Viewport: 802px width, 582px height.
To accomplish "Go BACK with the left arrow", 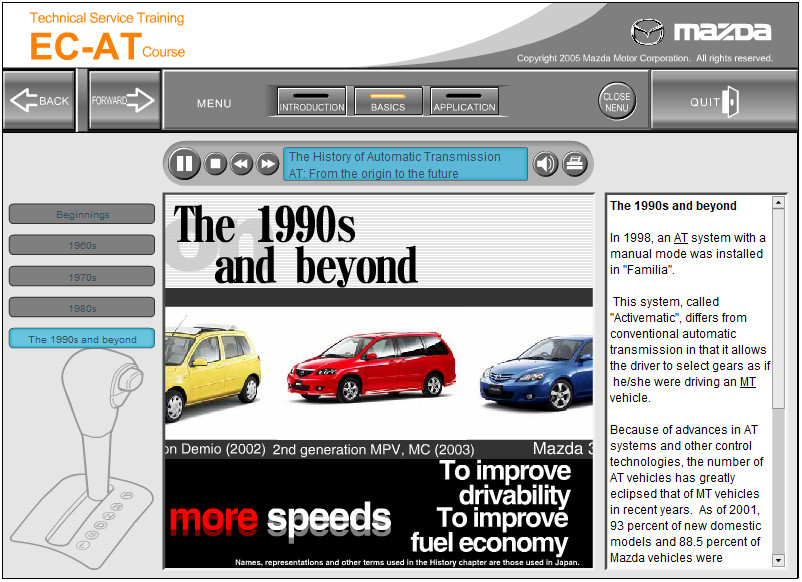I will tap(39, 100).
